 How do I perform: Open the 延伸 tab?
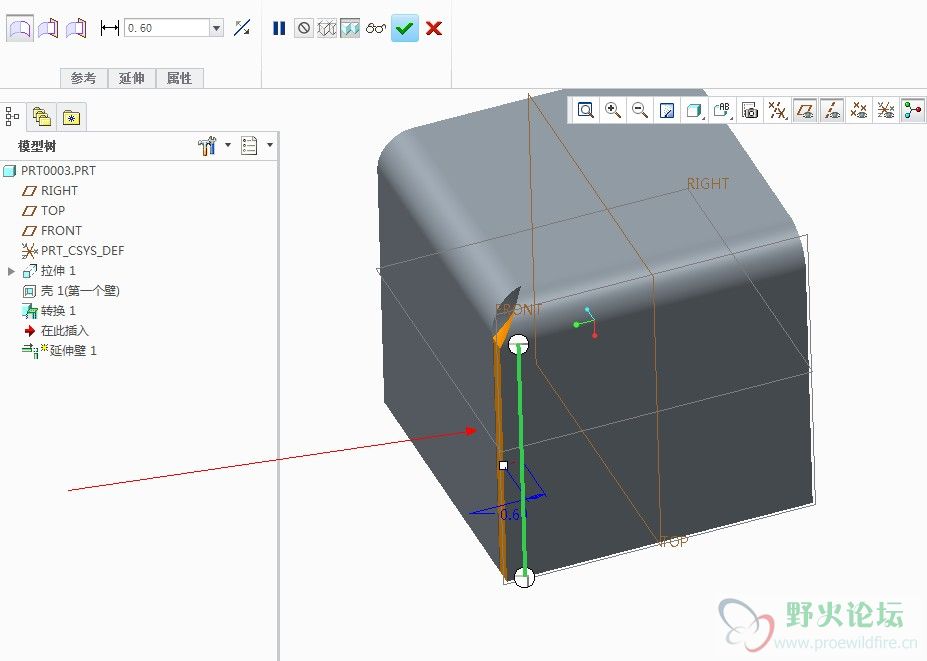(132, 78)
